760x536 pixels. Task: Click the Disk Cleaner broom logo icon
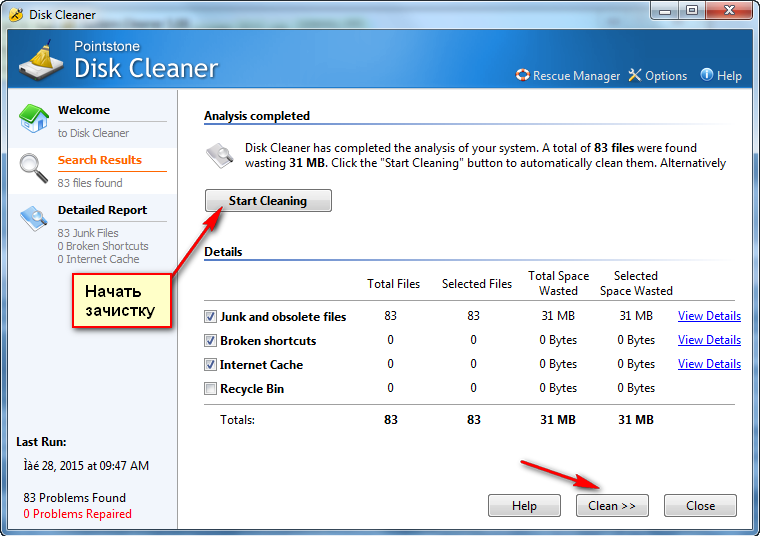tap(41, 61)
